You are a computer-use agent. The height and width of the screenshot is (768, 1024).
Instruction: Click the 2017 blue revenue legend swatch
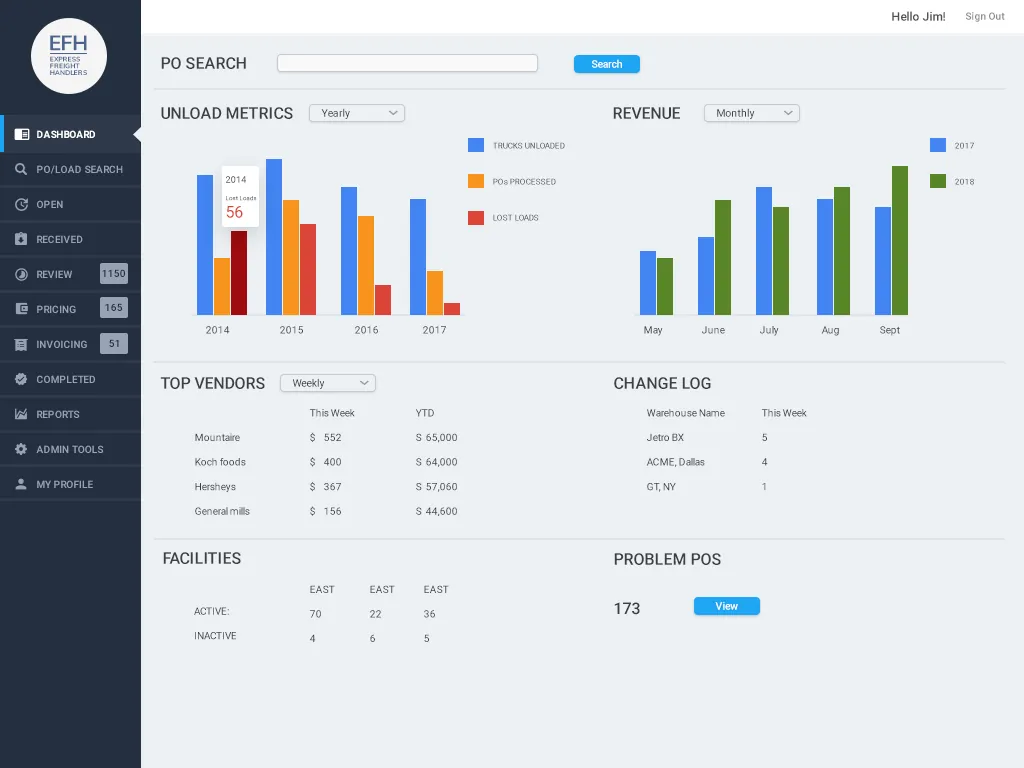pyautogui.click(x=938, y=145)
